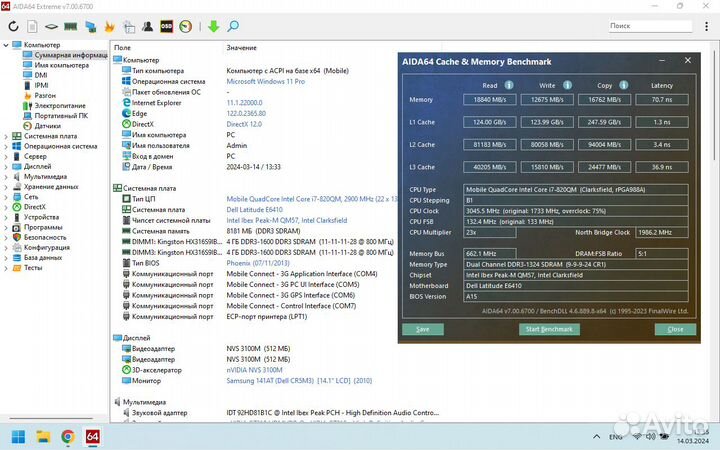
Task: Open the Samsung 141AT monitor link
Action: 299,381
